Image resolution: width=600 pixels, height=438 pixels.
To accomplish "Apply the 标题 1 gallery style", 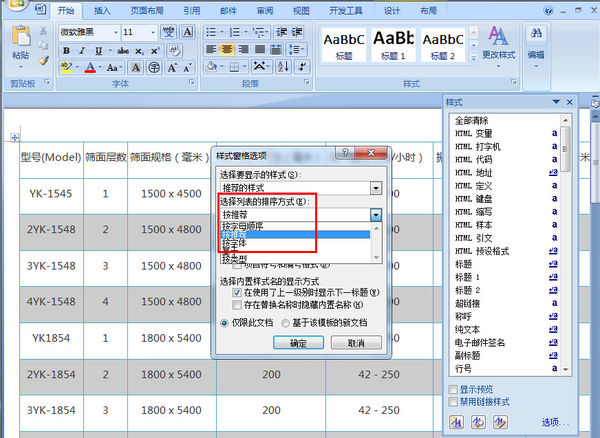I will pos(393,44).
